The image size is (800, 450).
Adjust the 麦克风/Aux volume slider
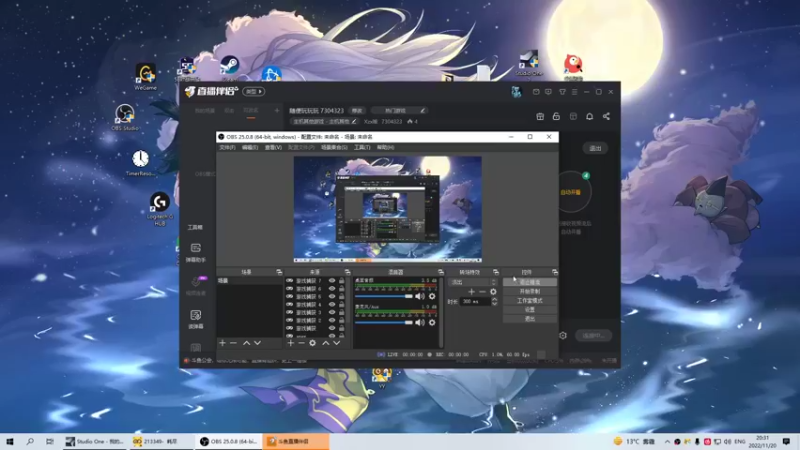point(384,322)
